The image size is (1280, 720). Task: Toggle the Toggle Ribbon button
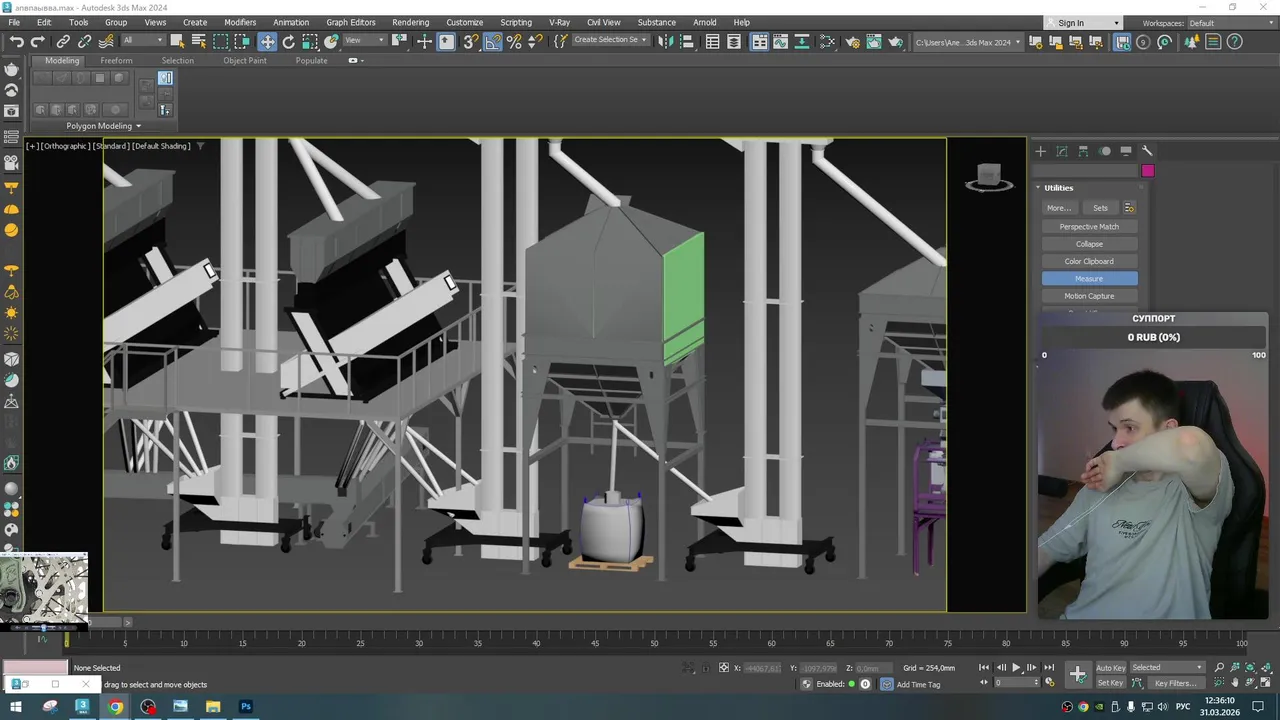760,42
